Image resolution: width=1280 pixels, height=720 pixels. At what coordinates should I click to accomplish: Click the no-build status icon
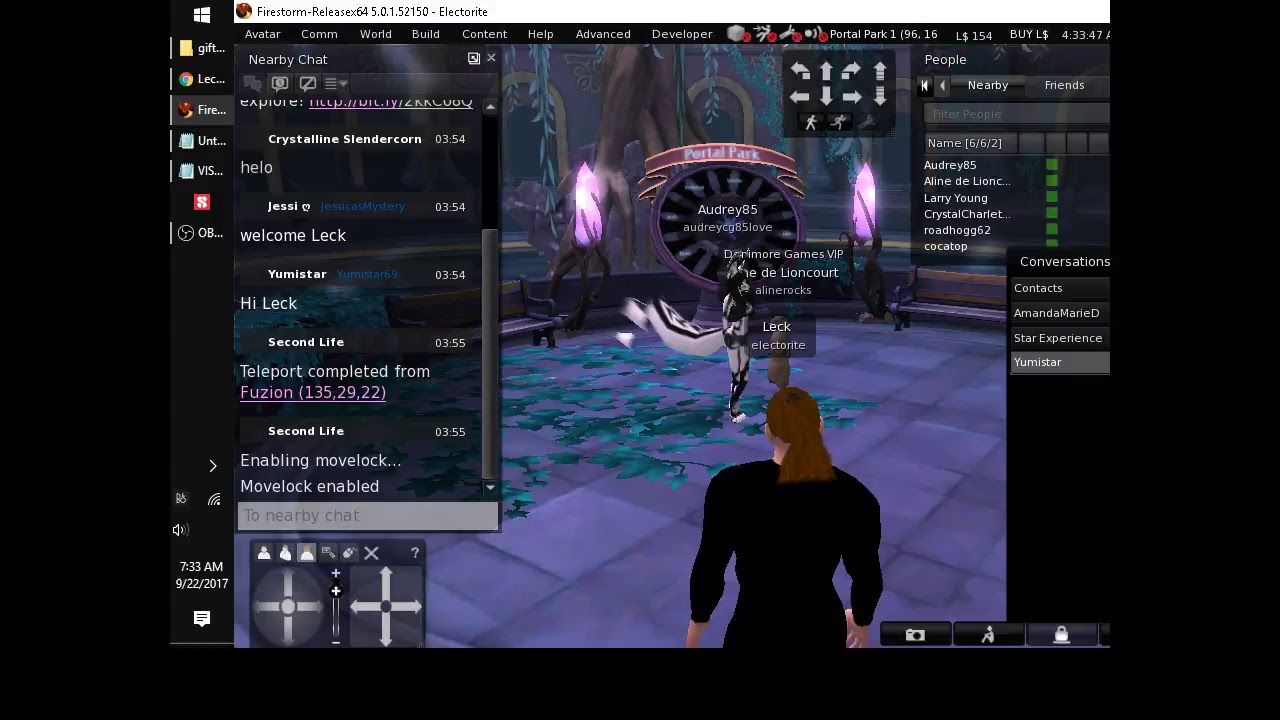(738, 34)
